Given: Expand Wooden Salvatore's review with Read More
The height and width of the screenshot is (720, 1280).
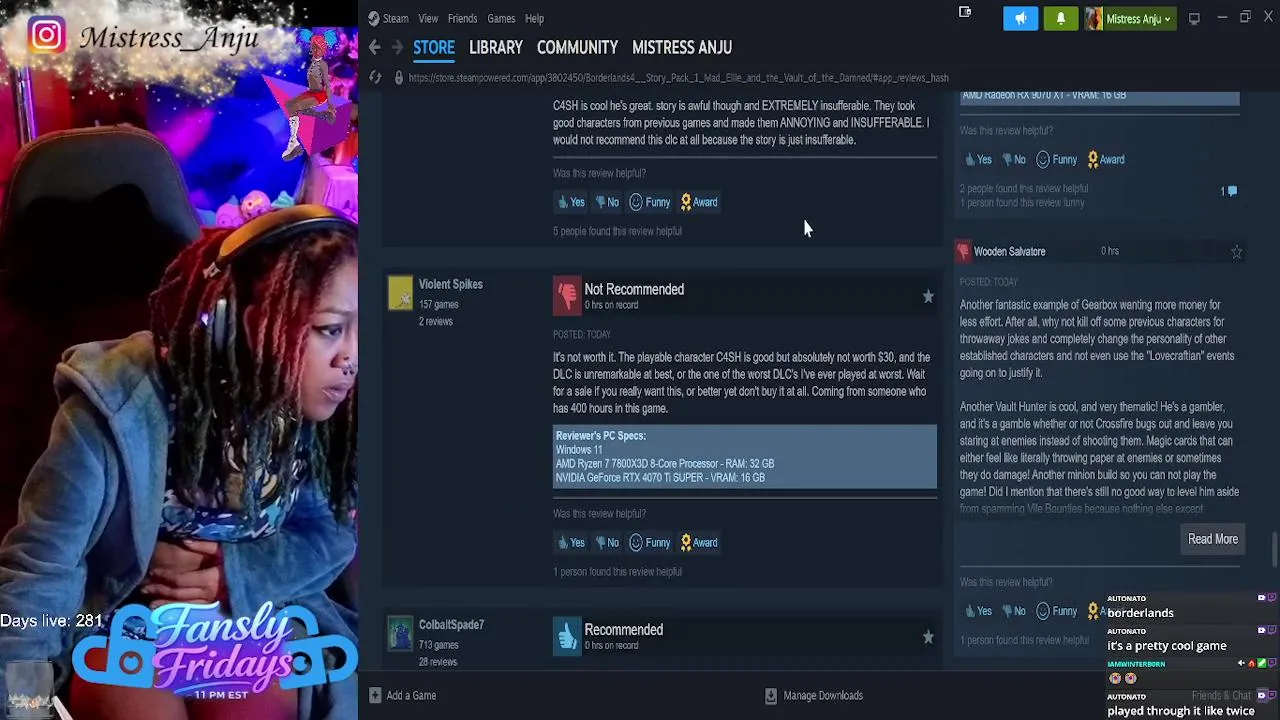Looking at the screenshot, I should [1213, 539].
